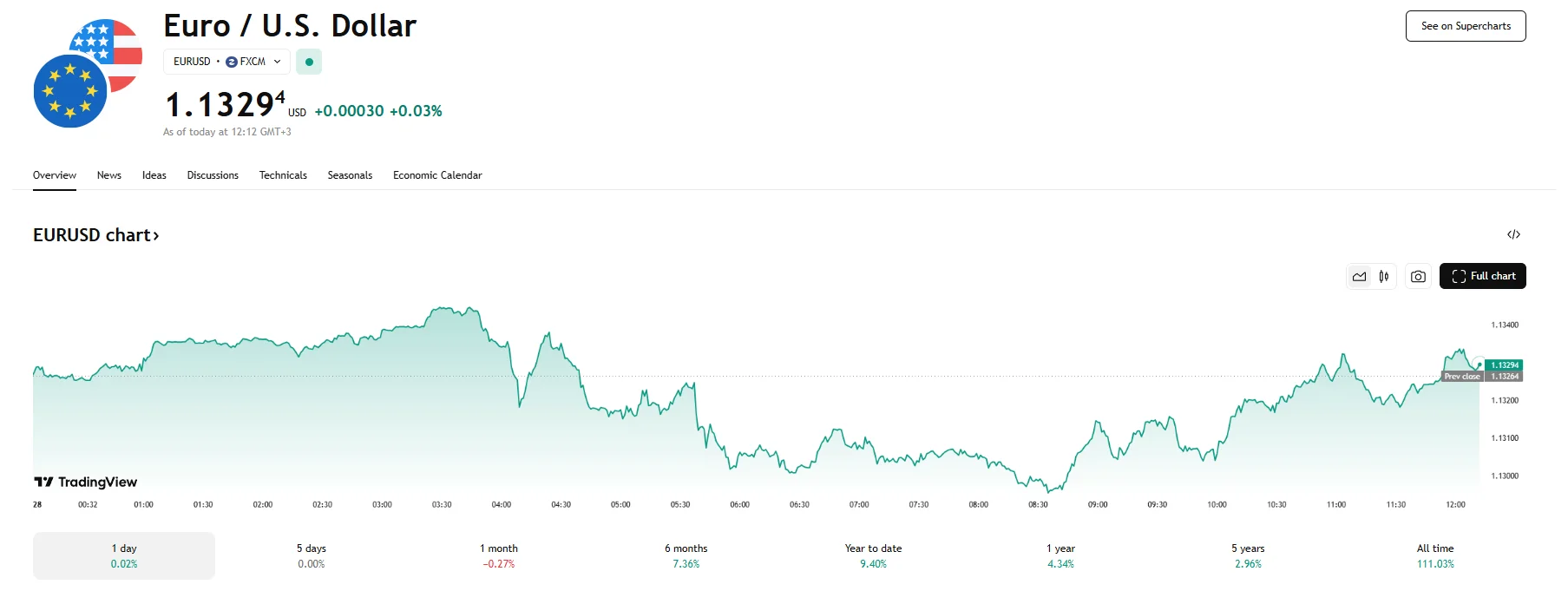This screenshot has height=591, width=1568.
Task: Switch to candlestick chart style icon
Action: [1384, 277]
